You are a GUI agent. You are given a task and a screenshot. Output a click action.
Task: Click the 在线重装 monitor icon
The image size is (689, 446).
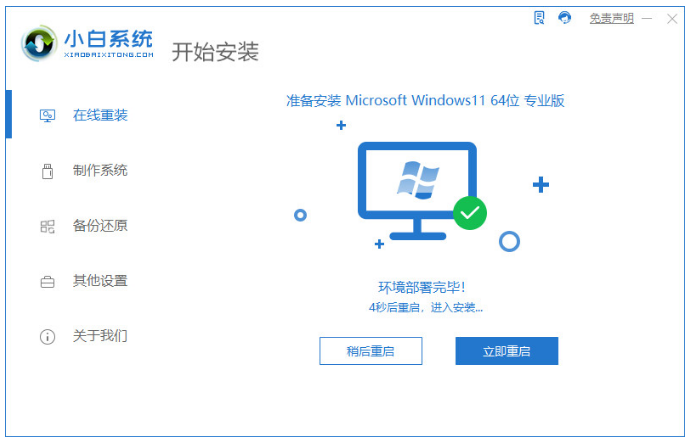click(x=47, y=116)
